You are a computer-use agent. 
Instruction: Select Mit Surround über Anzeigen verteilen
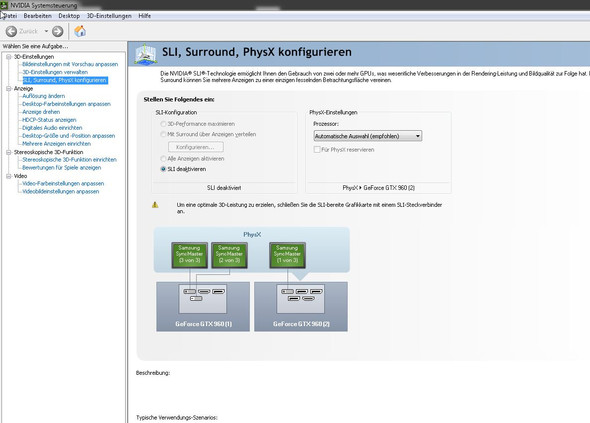point(163,134)
